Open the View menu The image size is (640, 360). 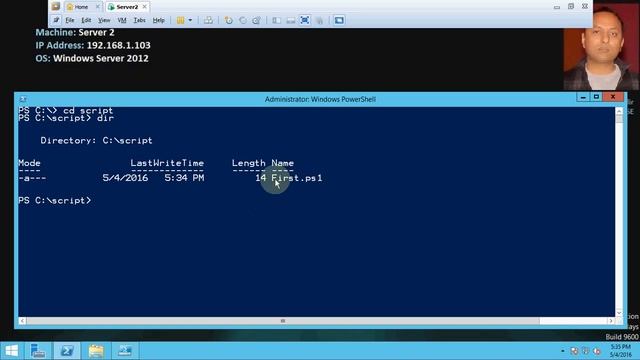104,20
